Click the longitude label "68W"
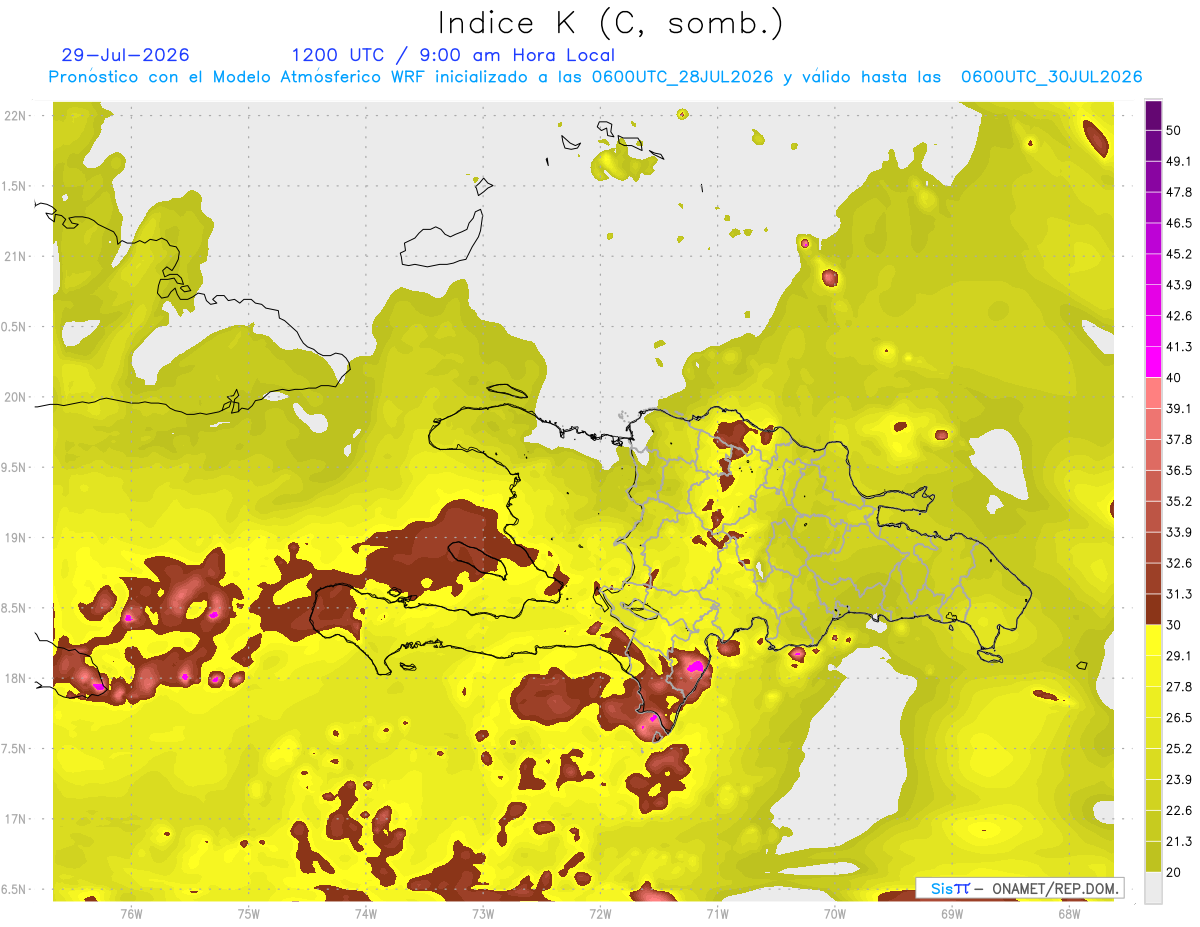 click(x=1069, y=914)
